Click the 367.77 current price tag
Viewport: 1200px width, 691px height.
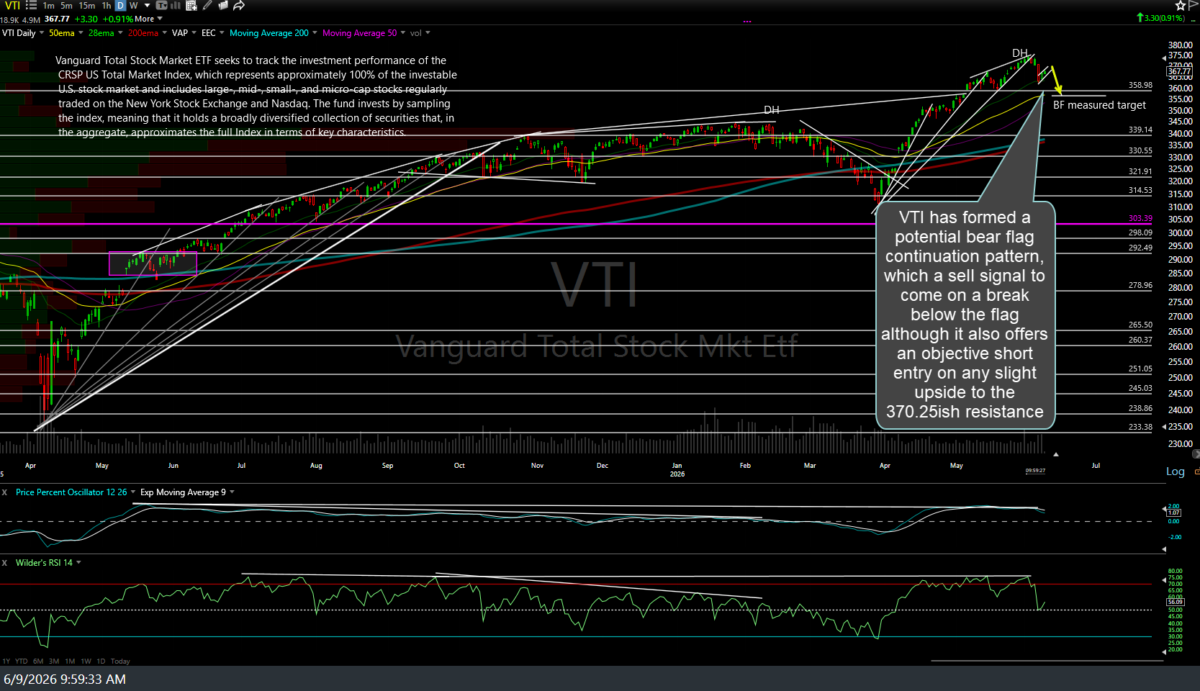[1179, 71]
